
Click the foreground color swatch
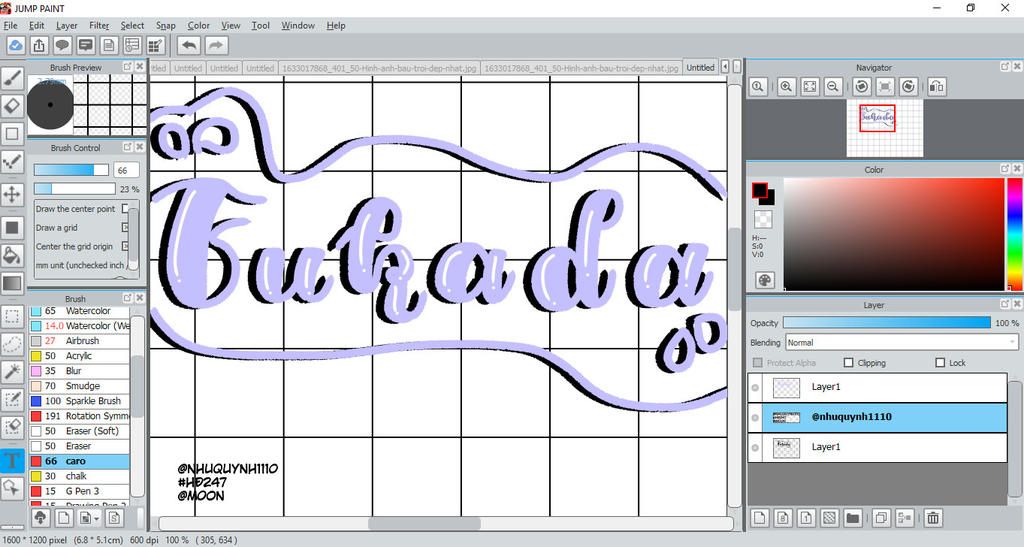(x=760, y=191)
